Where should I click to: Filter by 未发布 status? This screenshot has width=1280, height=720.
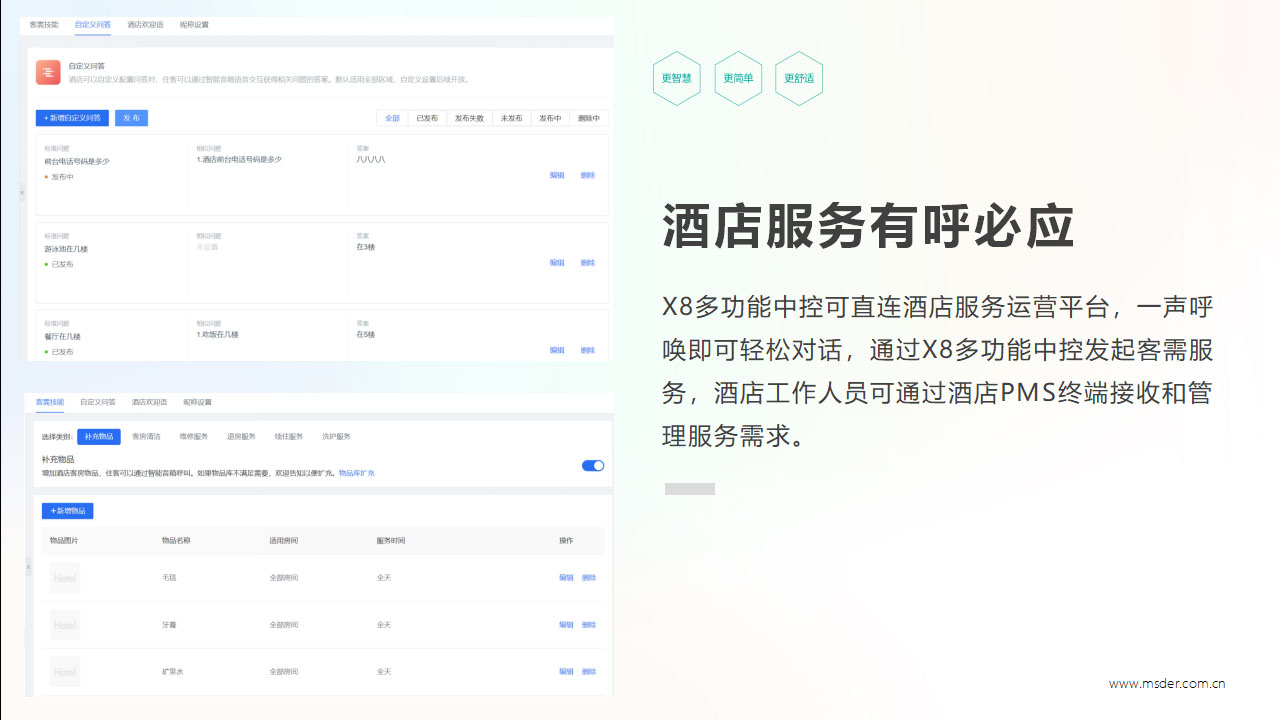coord(512,118)
